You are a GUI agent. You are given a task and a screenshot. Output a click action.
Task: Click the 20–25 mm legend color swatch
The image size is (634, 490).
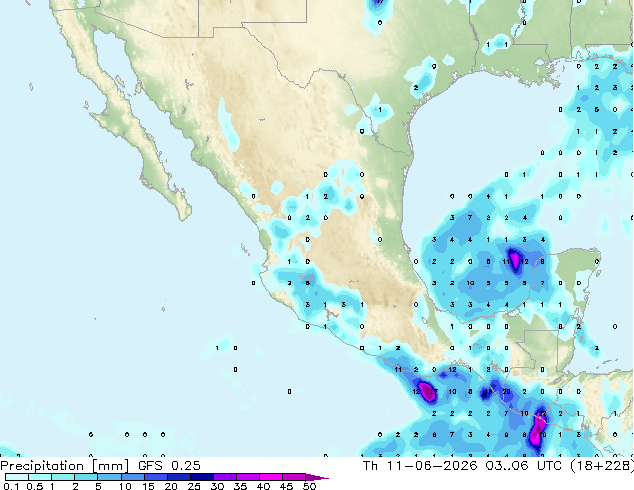pyautogui.click(x=179, y=477)
